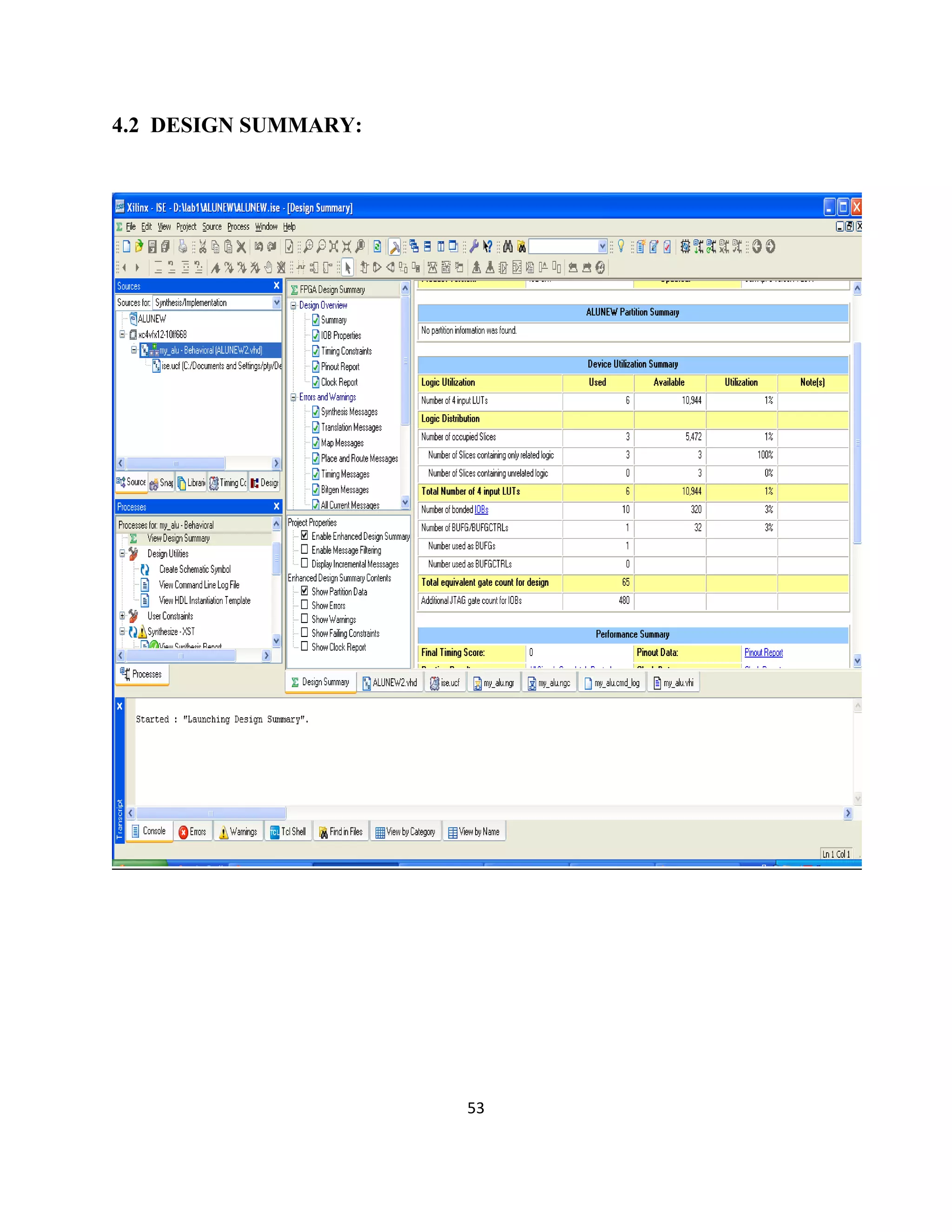Uncheck Show Partition Data
The width and height of the screenshot is (952, 1232).
[304, 590]
